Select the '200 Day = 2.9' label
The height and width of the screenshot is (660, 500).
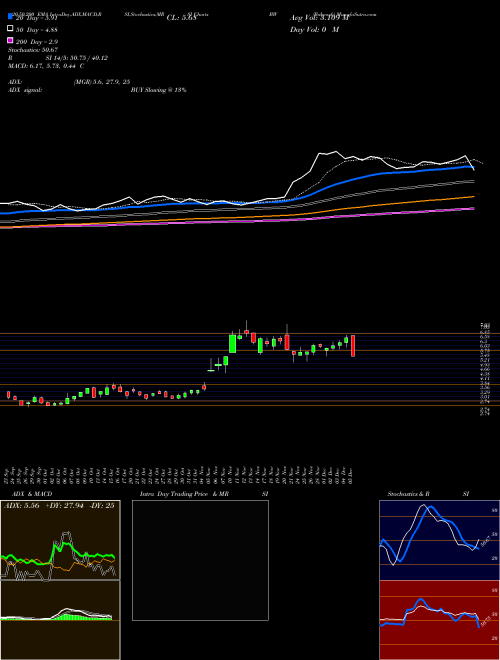(37, 42)
